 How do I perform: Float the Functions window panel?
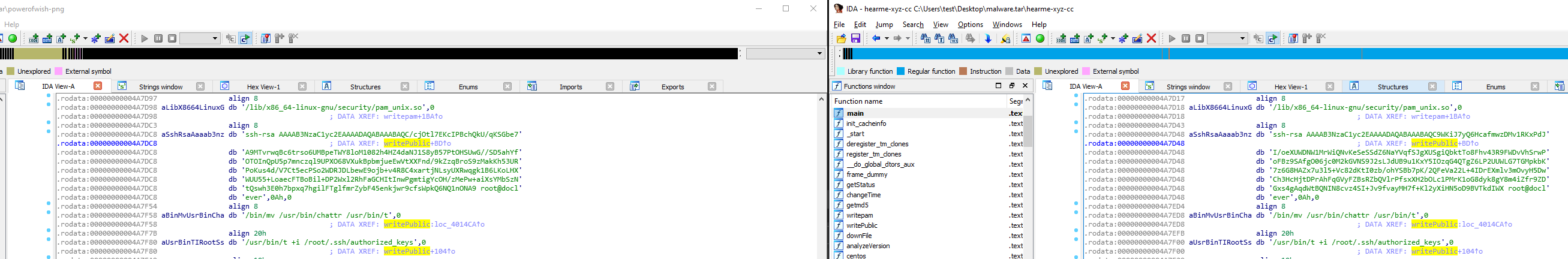(x=1012, y=86)
